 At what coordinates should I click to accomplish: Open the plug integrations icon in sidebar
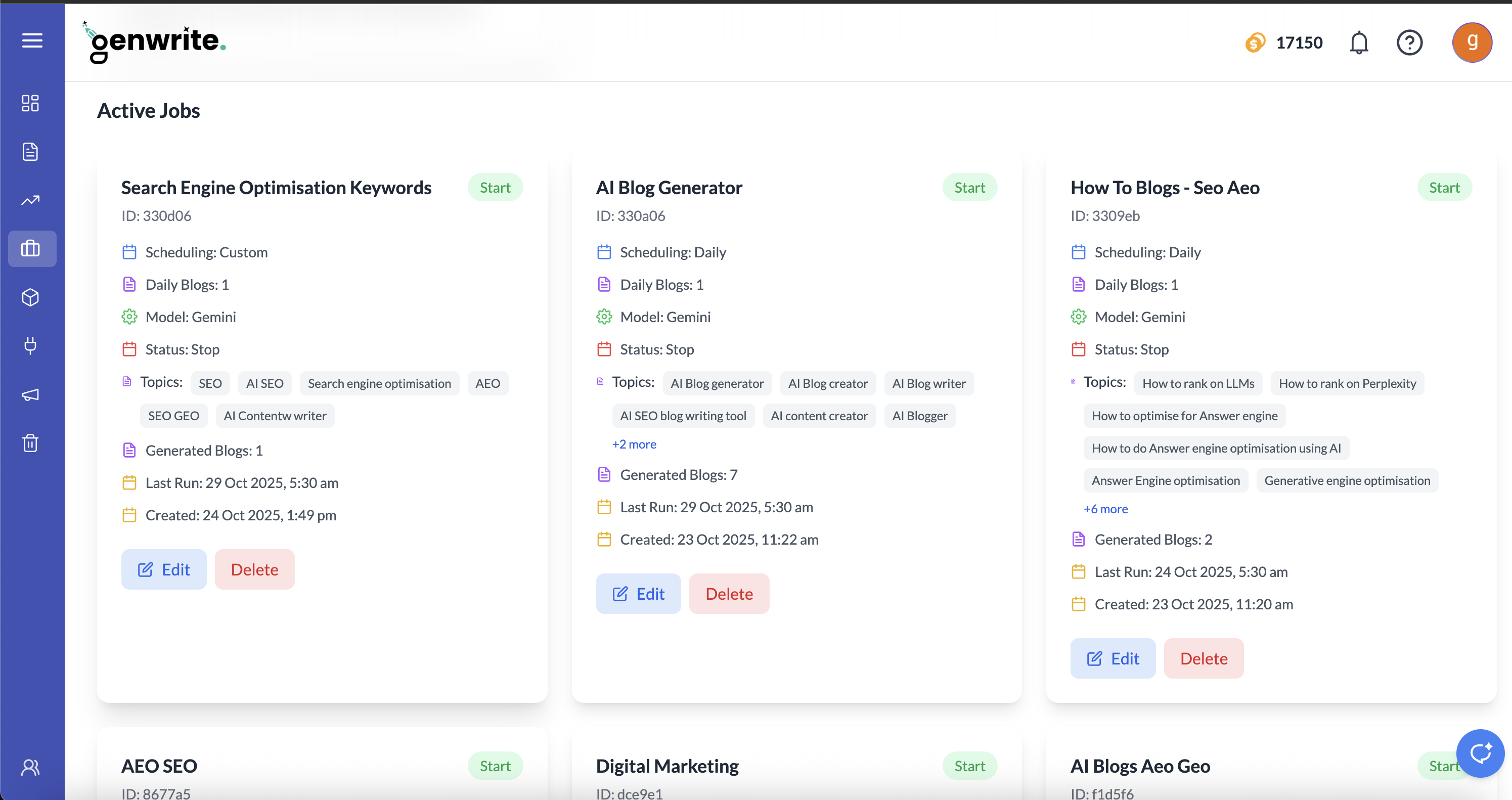[x=31, y=346]
